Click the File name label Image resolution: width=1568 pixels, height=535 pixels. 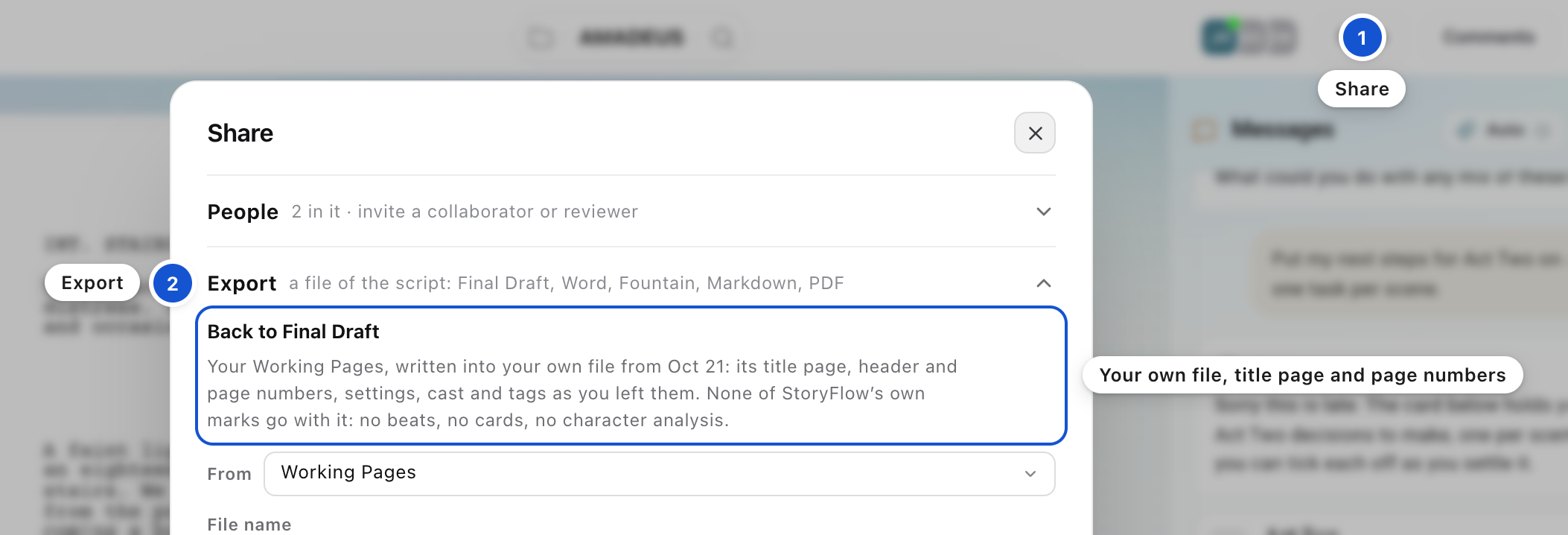point(249,524)
